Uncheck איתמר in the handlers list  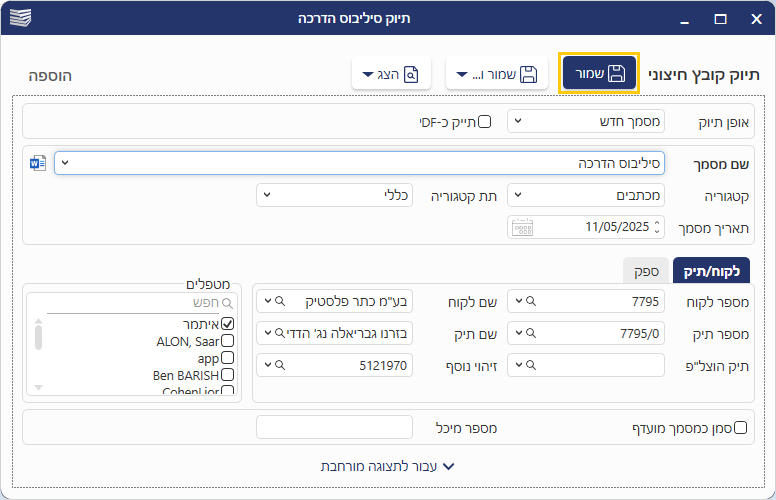(228, 324)
